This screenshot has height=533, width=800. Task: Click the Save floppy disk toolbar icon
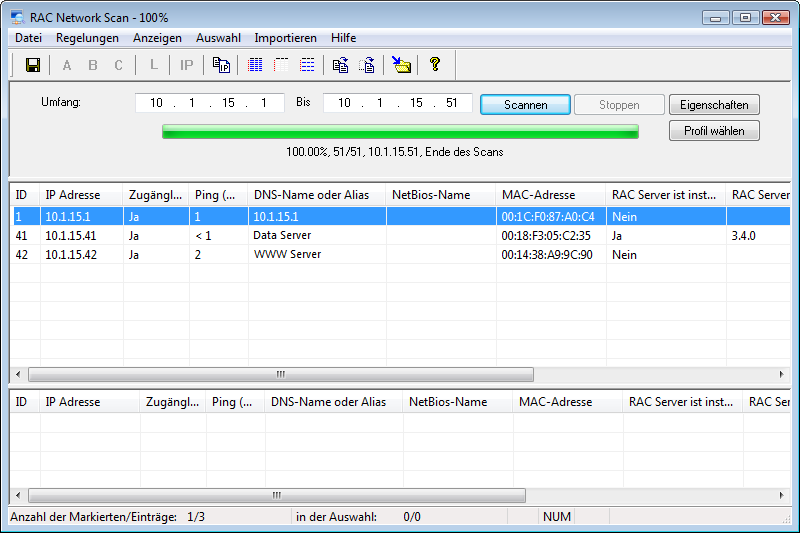coord(33,65)
